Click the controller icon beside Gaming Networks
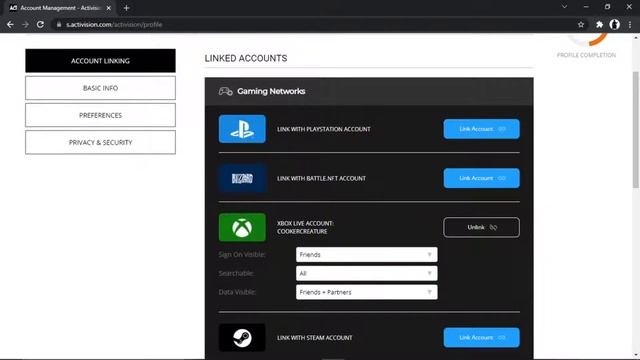 pyautogui.click(x=225, y=91)
